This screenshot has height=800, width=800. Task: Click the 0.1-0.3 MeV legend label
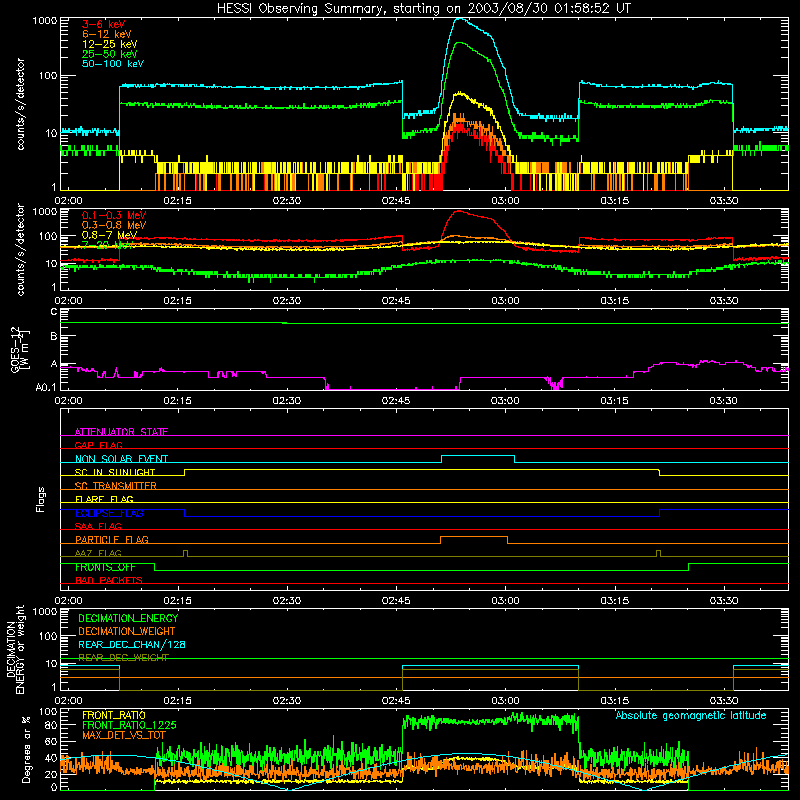point(114,215)
